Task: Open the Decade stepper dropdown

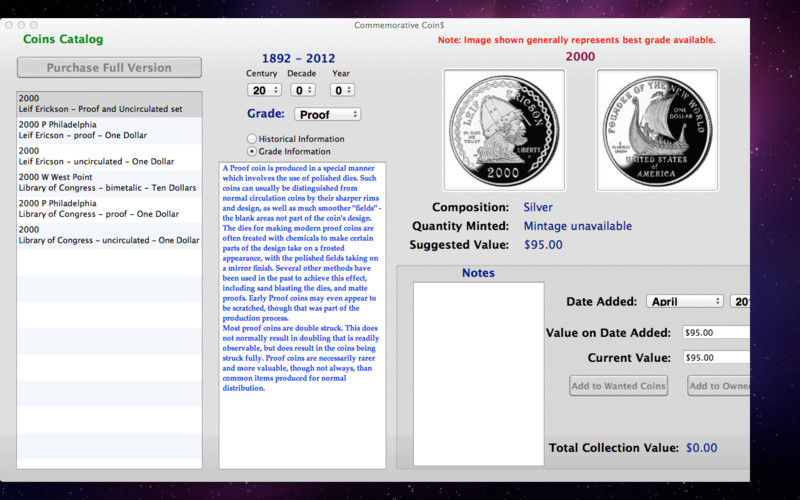Action: click(x=303, y=90)
